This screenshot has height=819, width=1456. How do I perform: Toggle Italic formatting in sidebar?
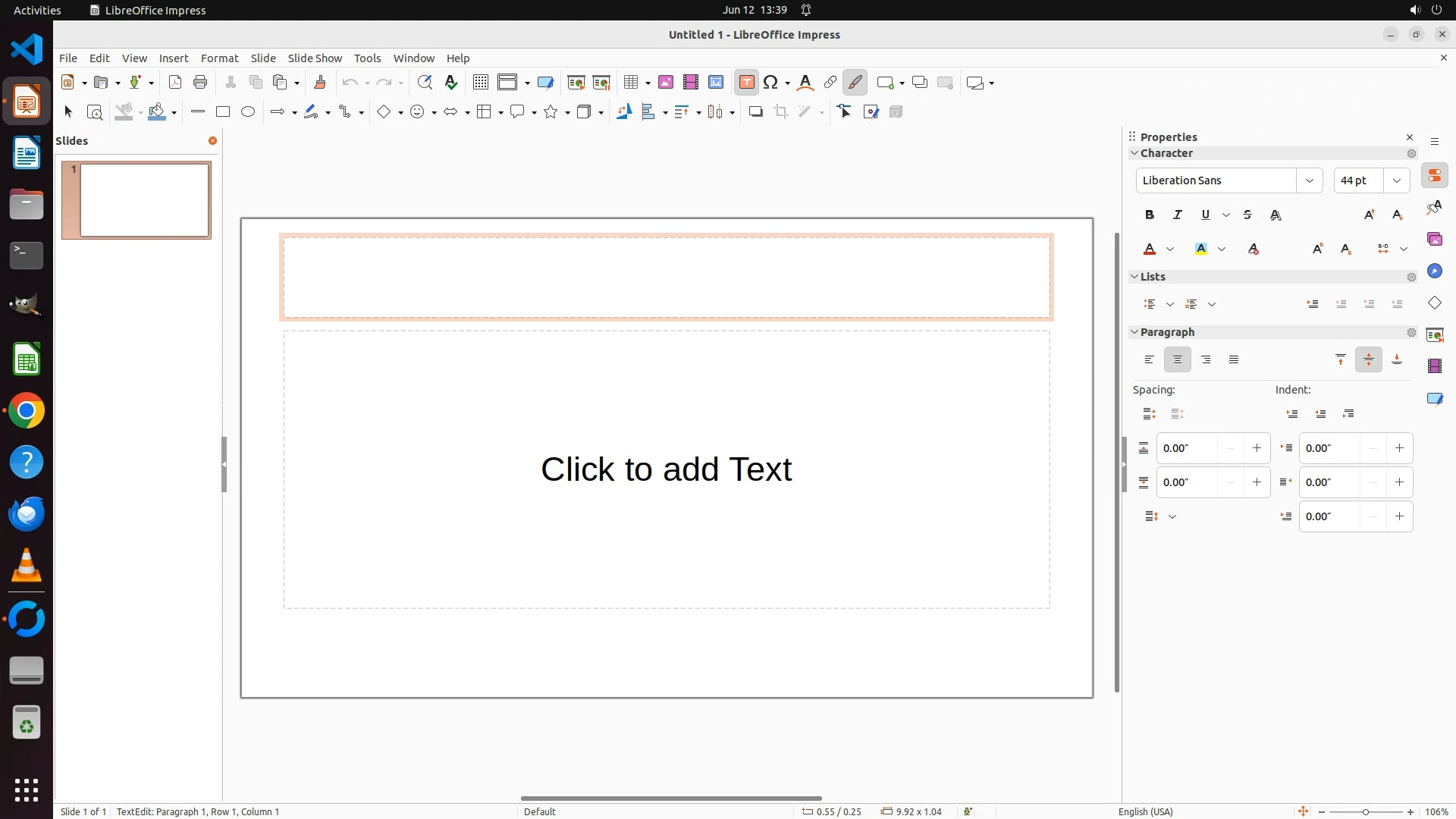[1178, 215]
